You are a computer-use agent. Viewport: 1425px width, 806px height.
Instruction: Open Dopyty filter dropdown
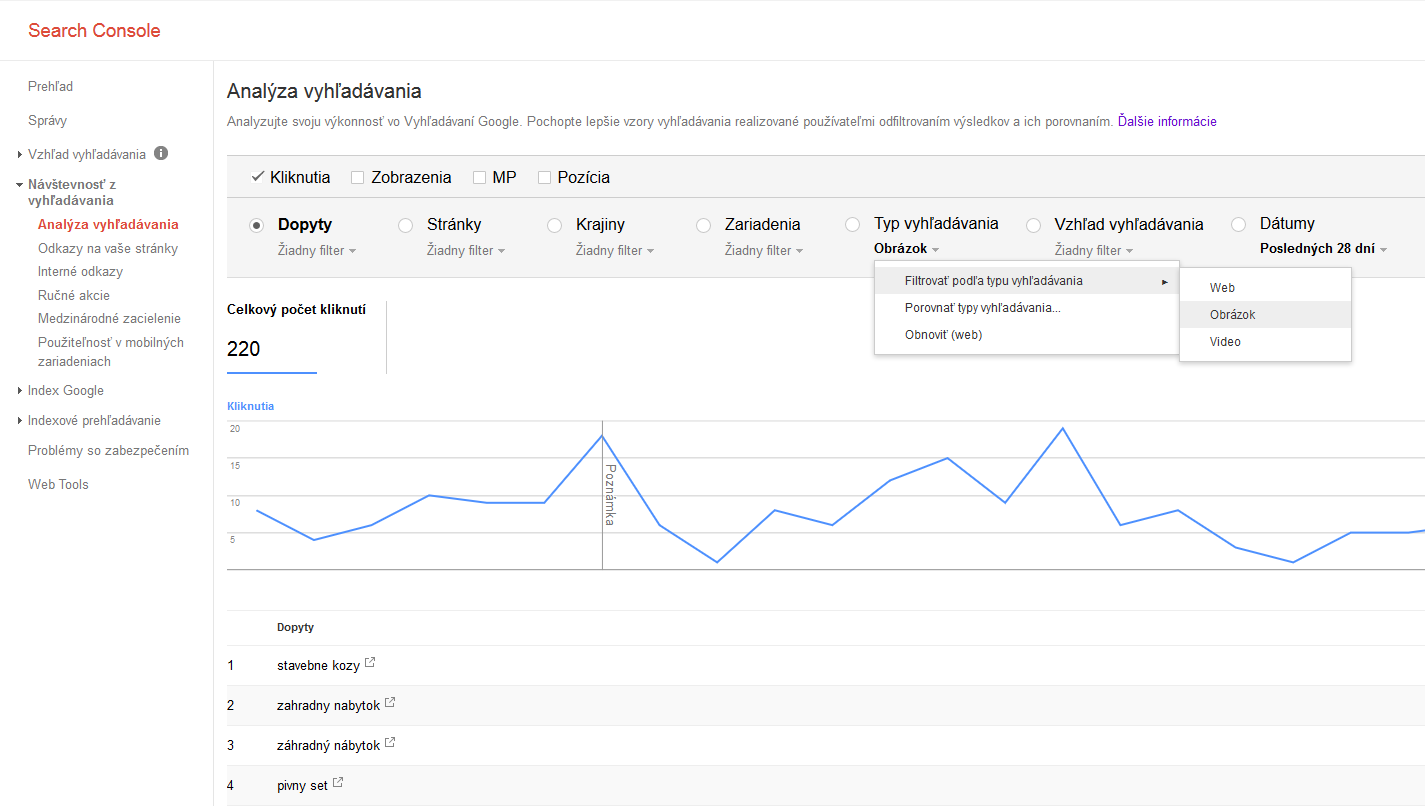click(317, 251)
